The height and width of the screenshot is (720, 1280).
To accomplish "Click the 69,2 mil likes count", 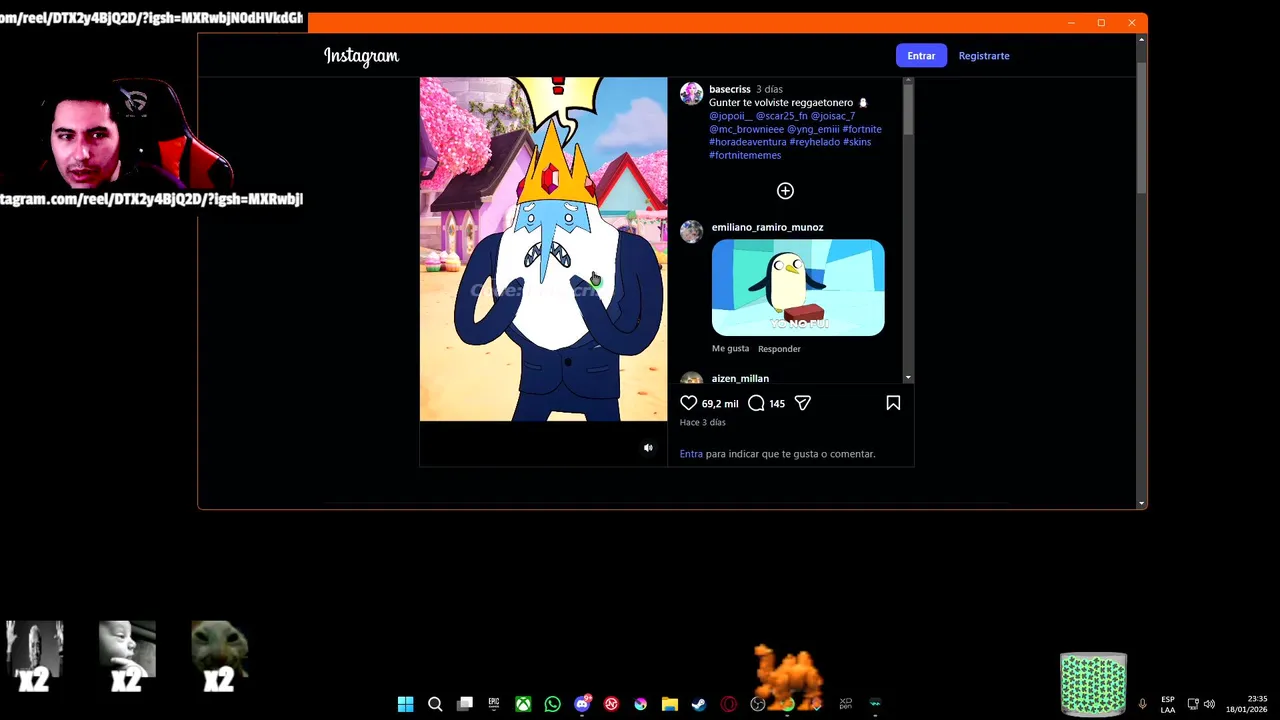I will click(x=720, y=404).
